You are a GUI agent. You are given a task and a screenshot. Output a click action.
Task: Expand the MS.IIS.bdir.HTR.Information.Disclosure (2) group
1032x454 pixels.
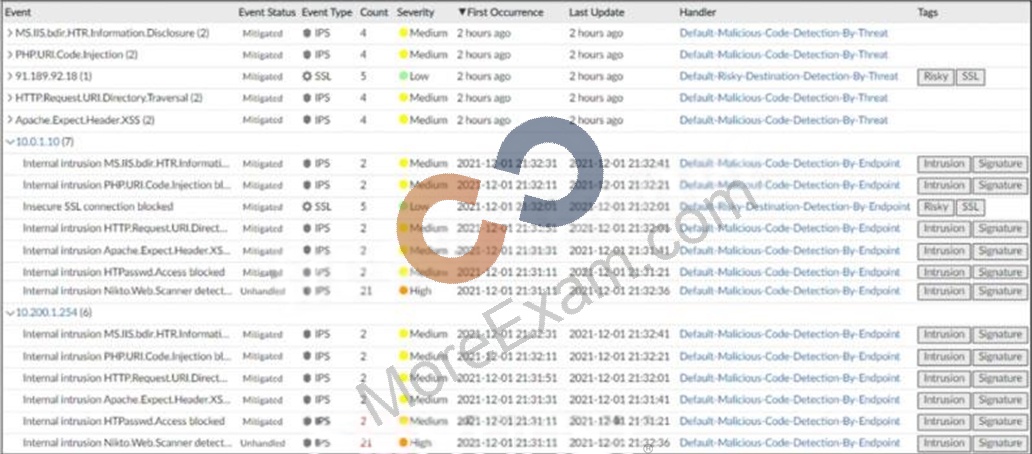click(x=9, y=33)
